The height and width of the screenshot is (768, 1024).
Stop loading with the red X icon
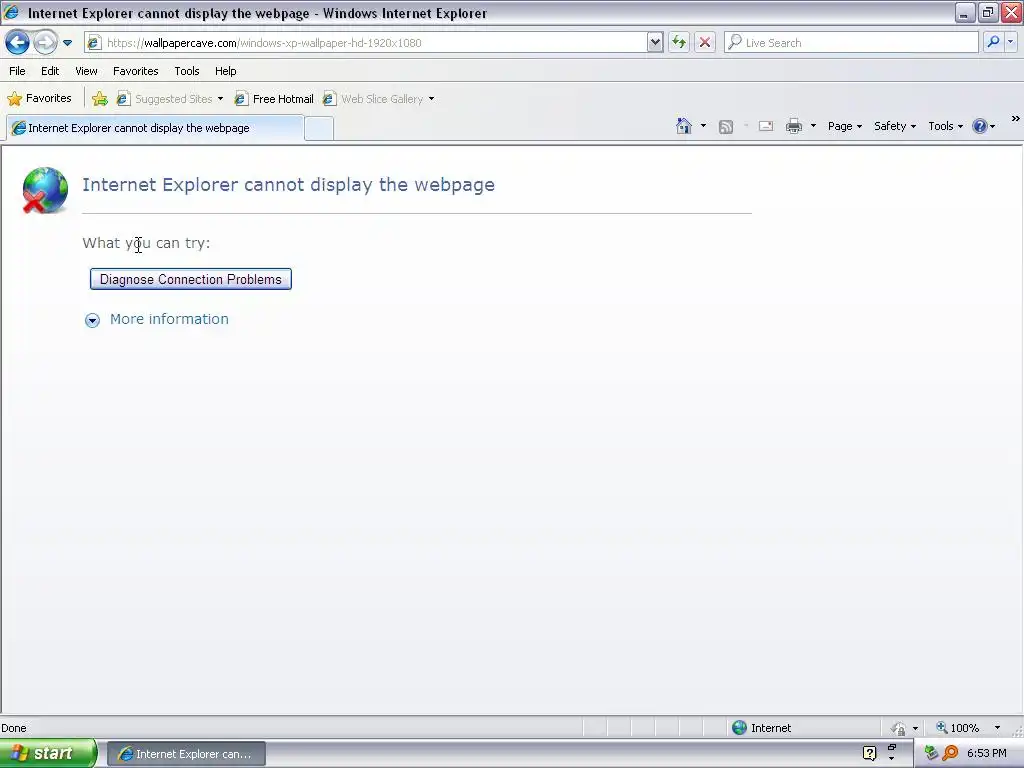(705, 43)
